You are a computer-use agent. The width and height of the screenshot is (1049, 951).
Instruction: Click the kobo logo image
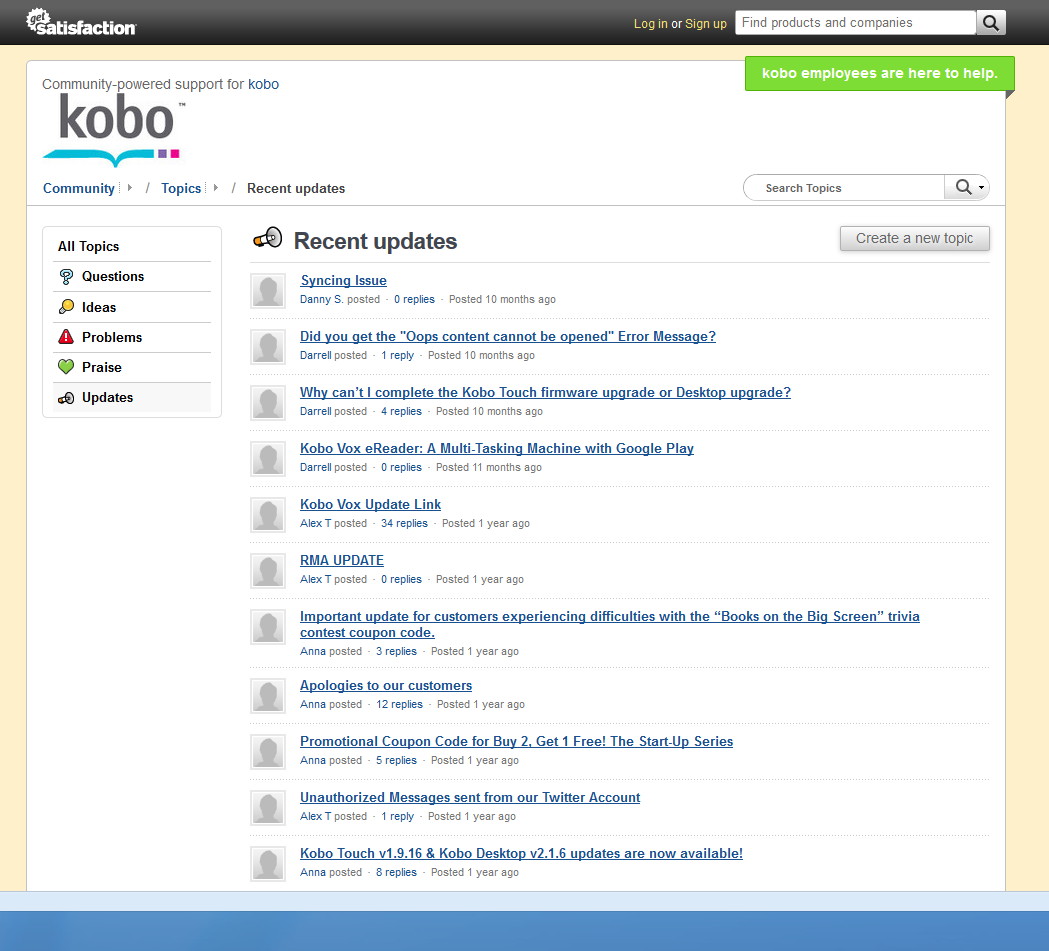coord(114,129)
